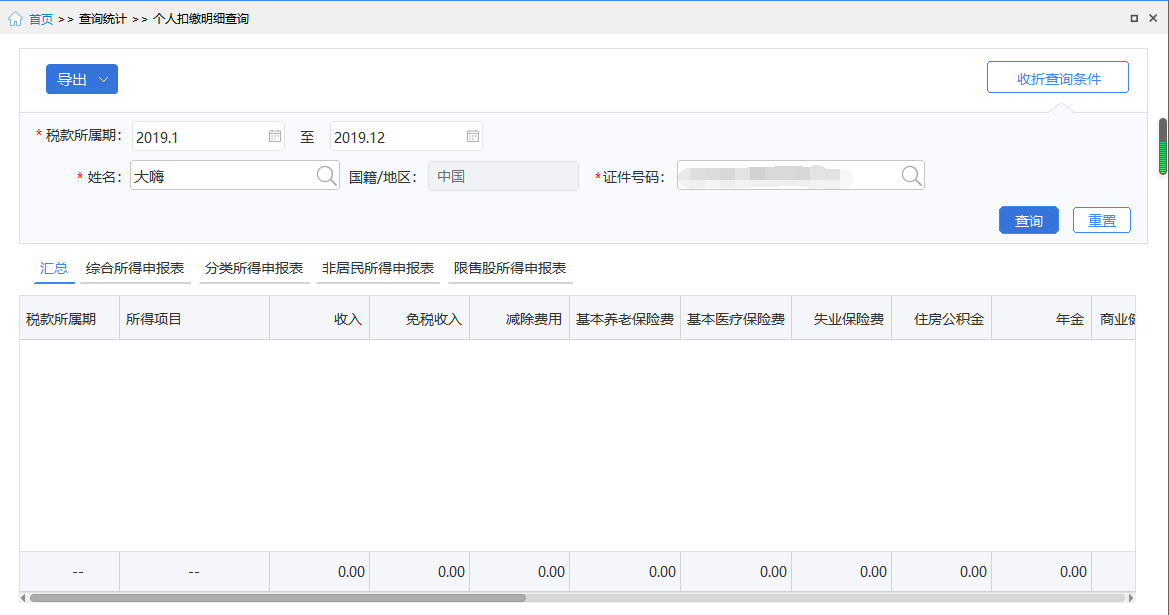Click the horizontal scrollbar thumb
The width and height of the screenshot is (1169, 615).
[277, 598]
